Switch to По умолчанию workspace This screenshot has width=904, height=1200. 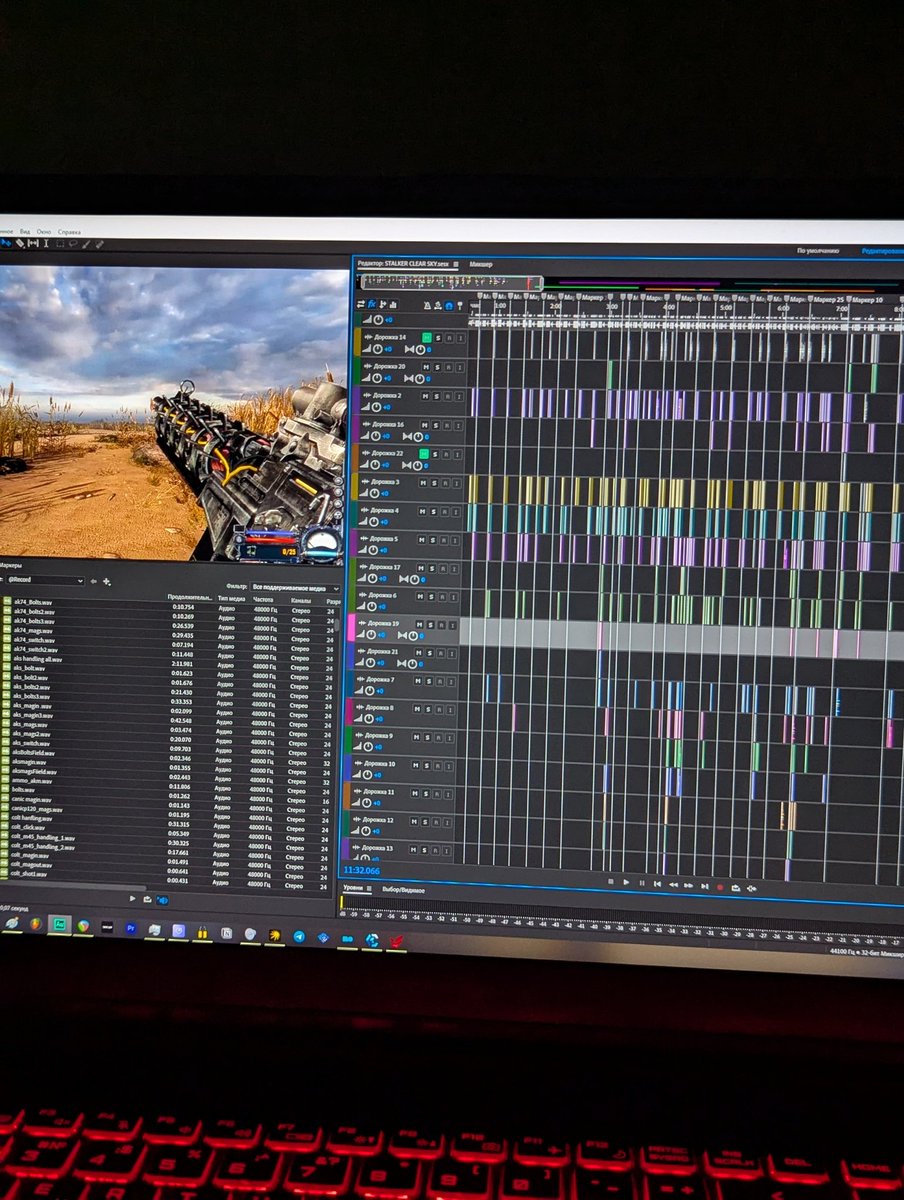(818, 250)
